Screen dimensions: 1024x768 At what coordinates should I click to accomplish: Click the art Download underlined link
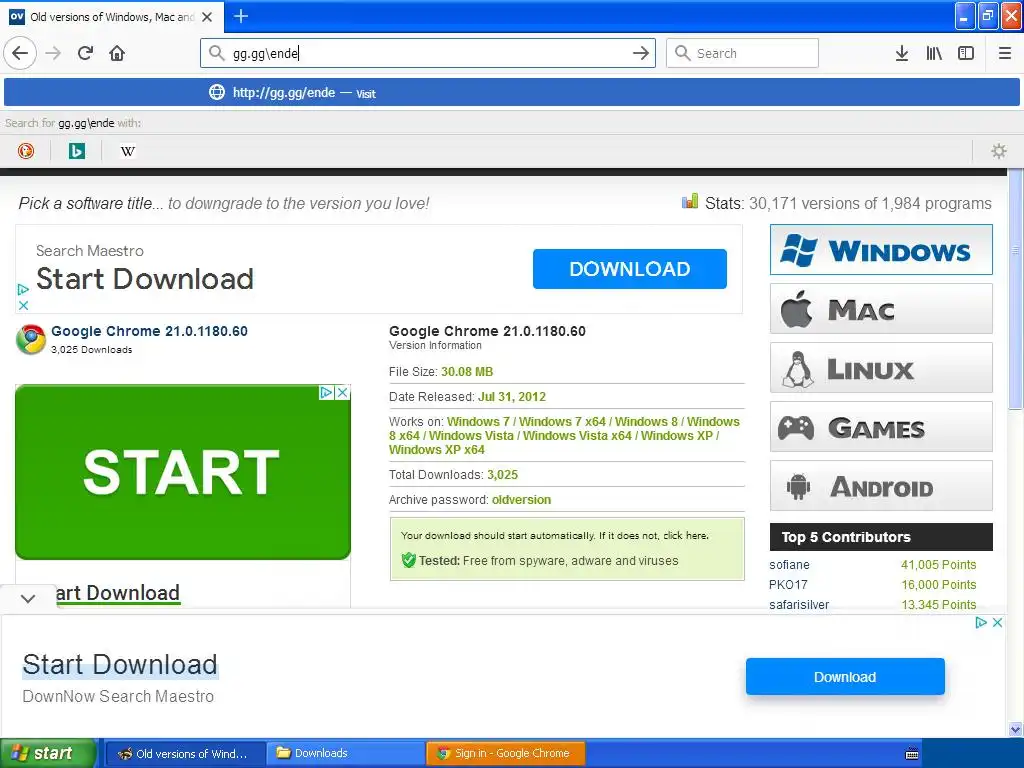118,593
